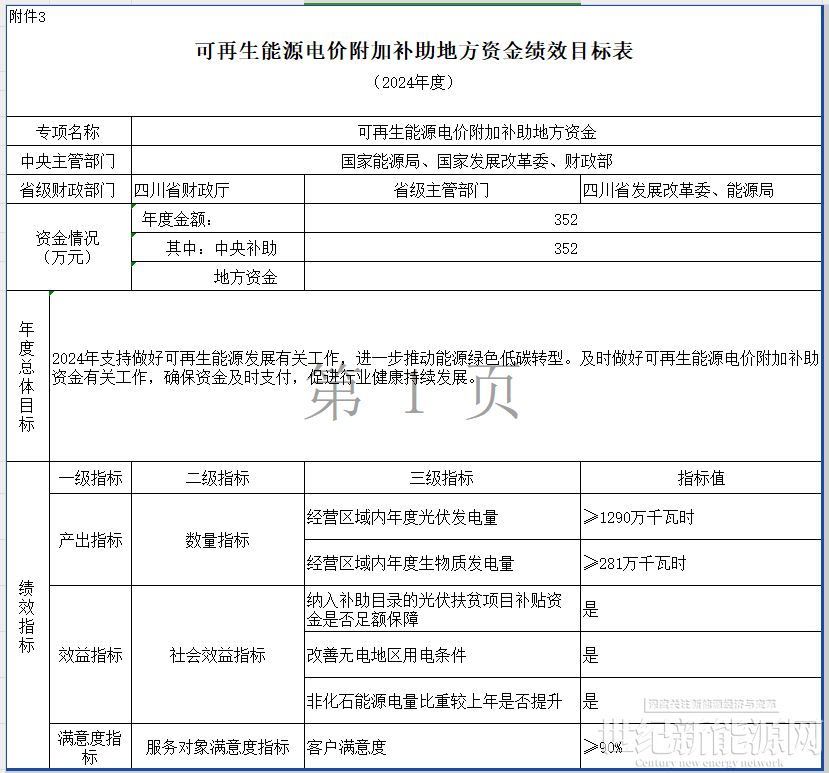Viewport: 829px width, 773px height.
Task: Select the （2024年度） subtitle
Action: pos(414,82)
